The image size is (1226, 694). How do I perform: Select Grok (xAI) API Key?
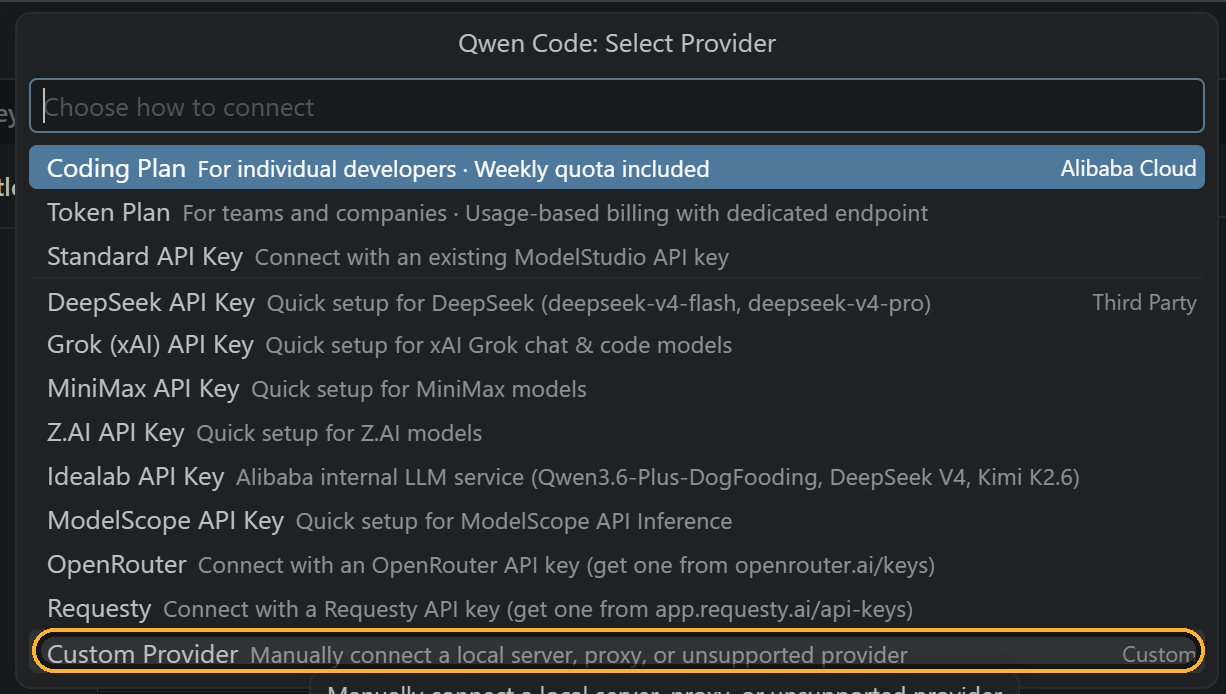pos(616,345)
